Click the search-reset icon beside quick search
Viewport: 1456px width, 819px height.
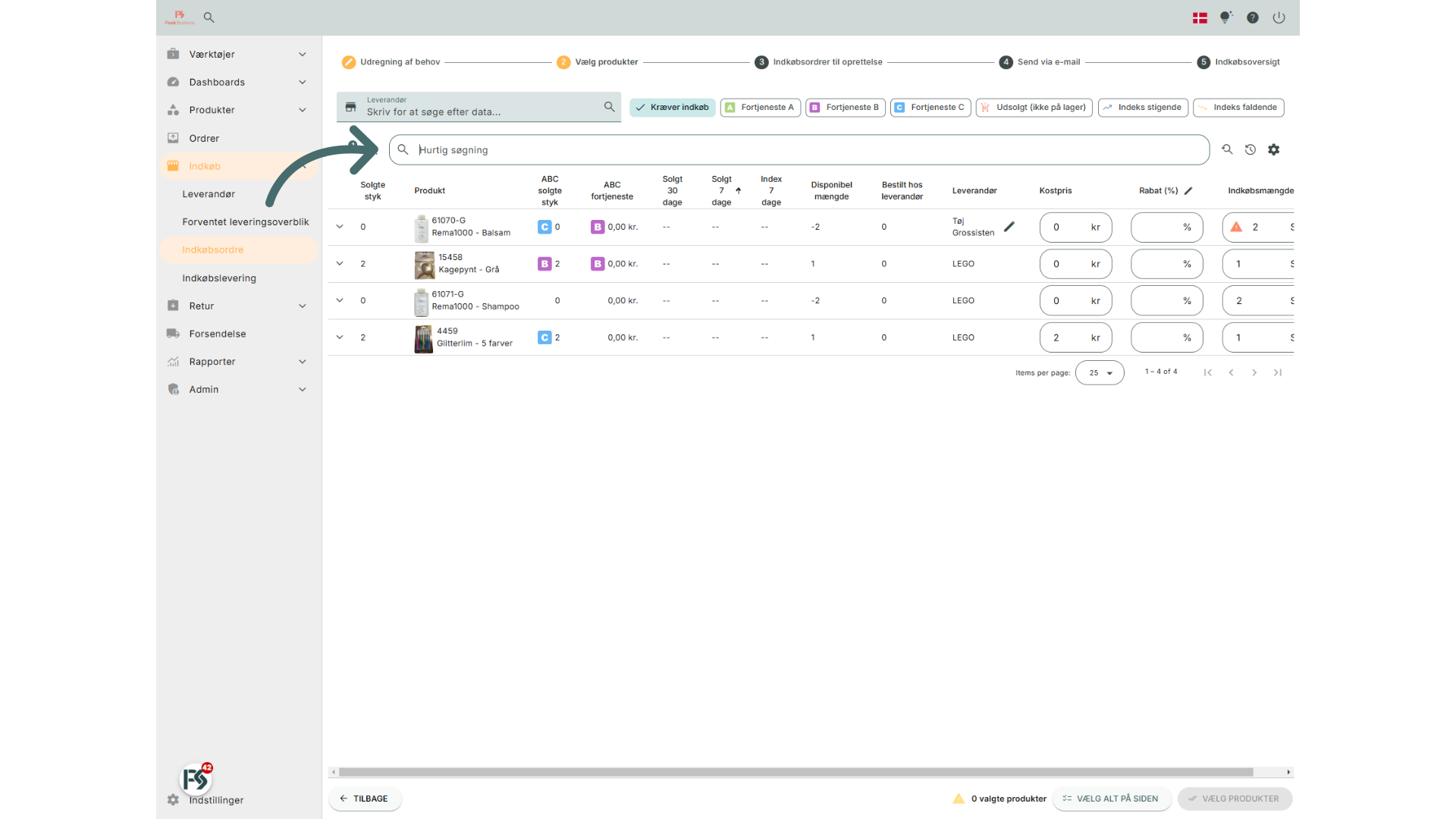pos(1227,149)
